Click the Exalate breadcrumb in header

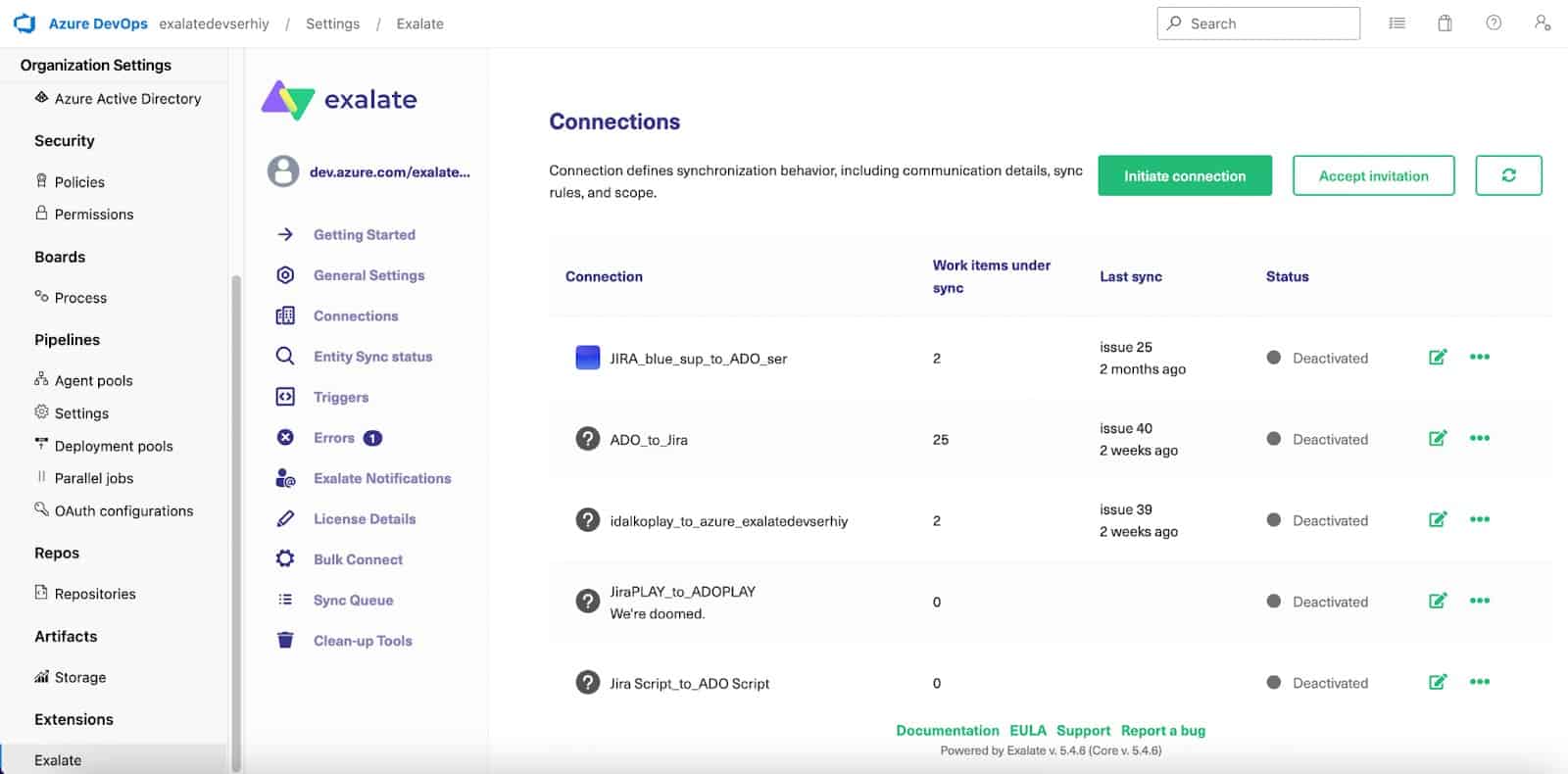tap(419, 24)
